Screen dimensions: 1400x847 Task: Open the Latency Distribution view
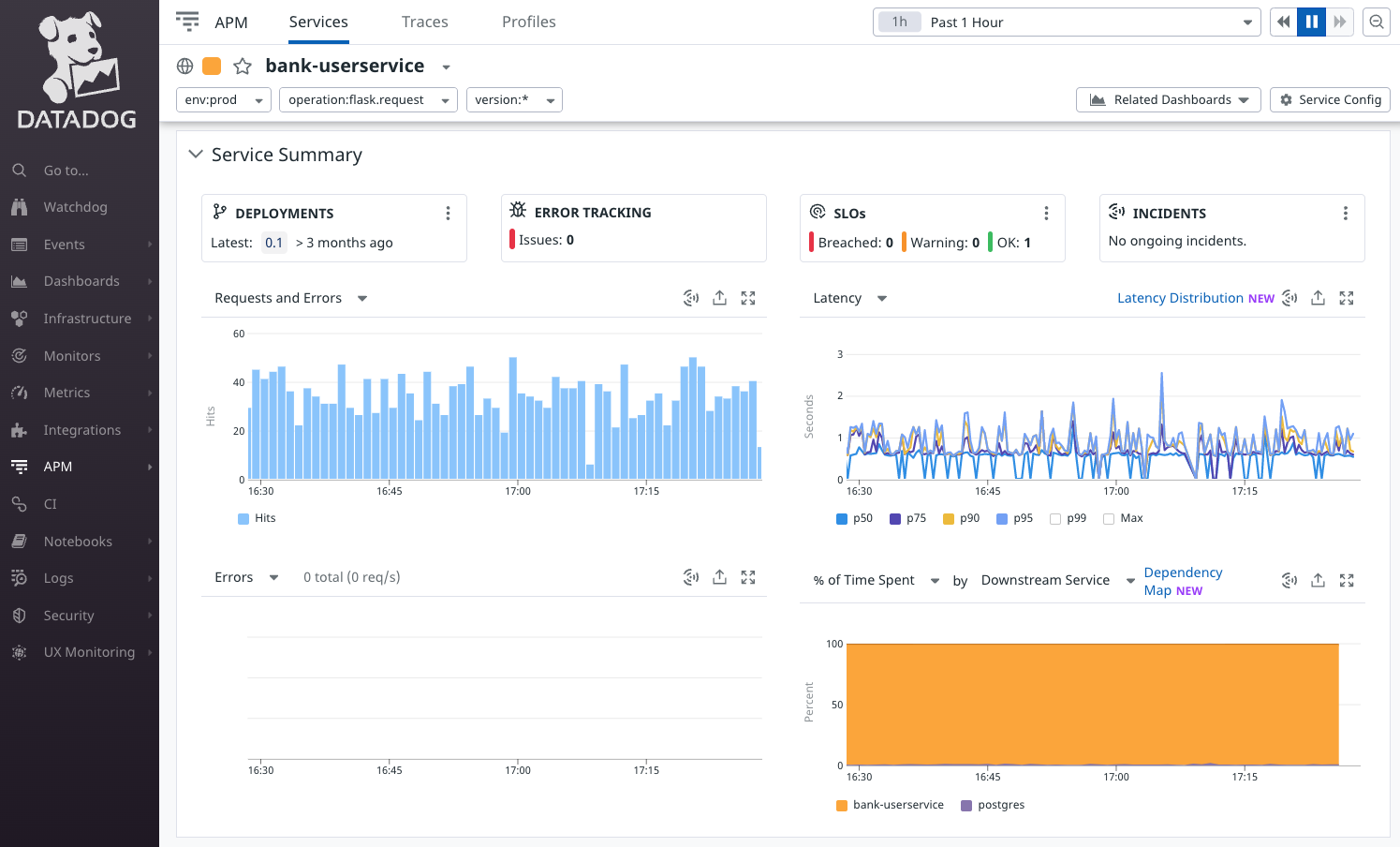click(x=1180, y=297)
